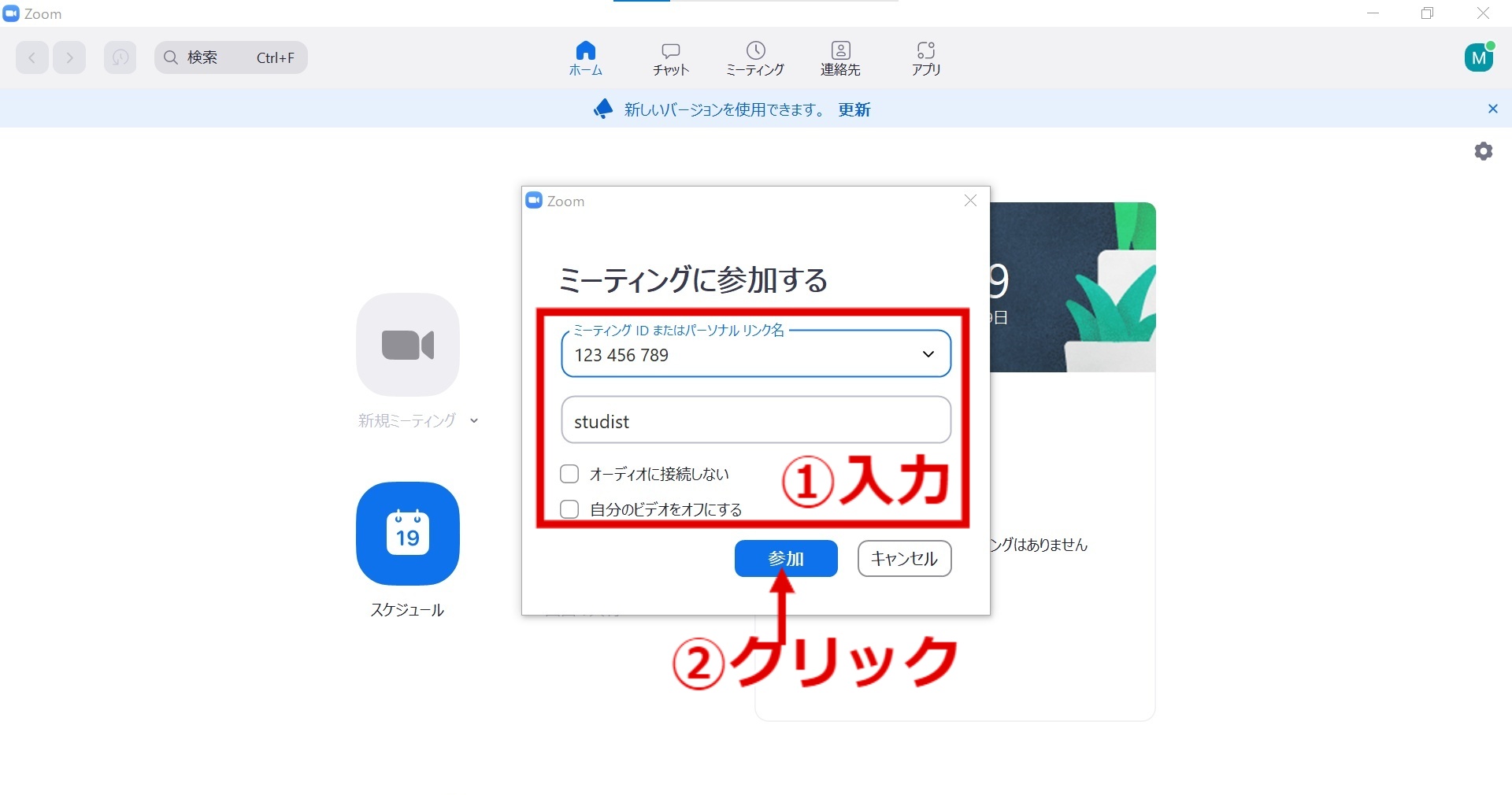The height and width of the screenshot is (795, 1512).
Task: Dismiss the new version banner
Action: (x=1492, y=109)
